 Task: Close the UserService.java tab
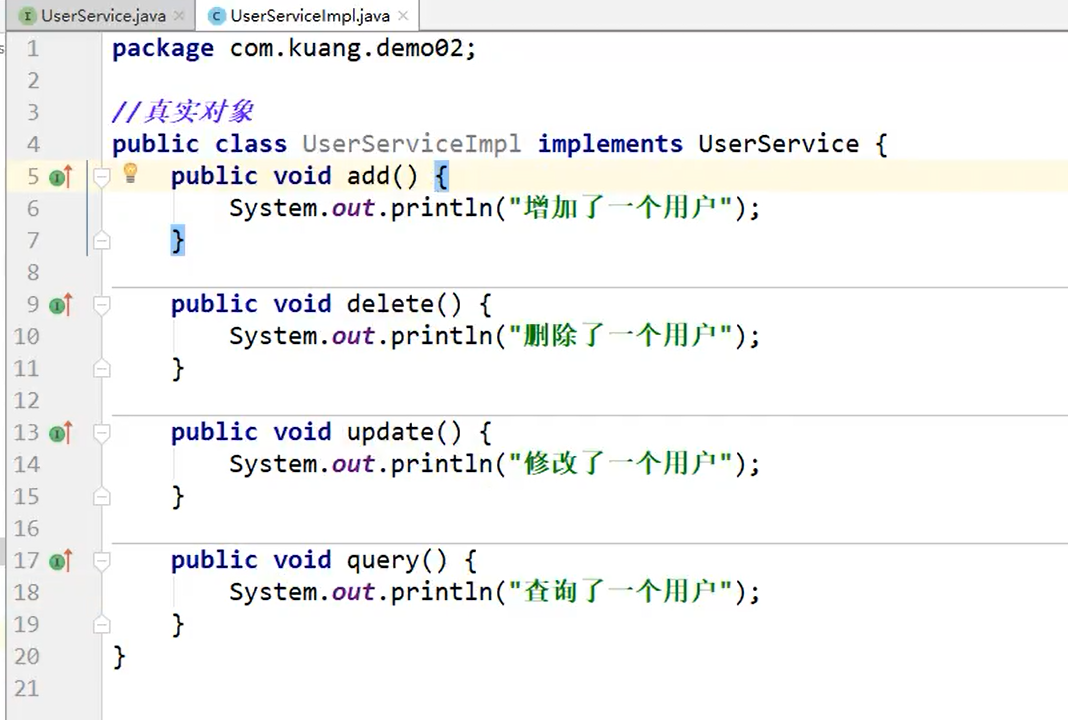(180, 15)
